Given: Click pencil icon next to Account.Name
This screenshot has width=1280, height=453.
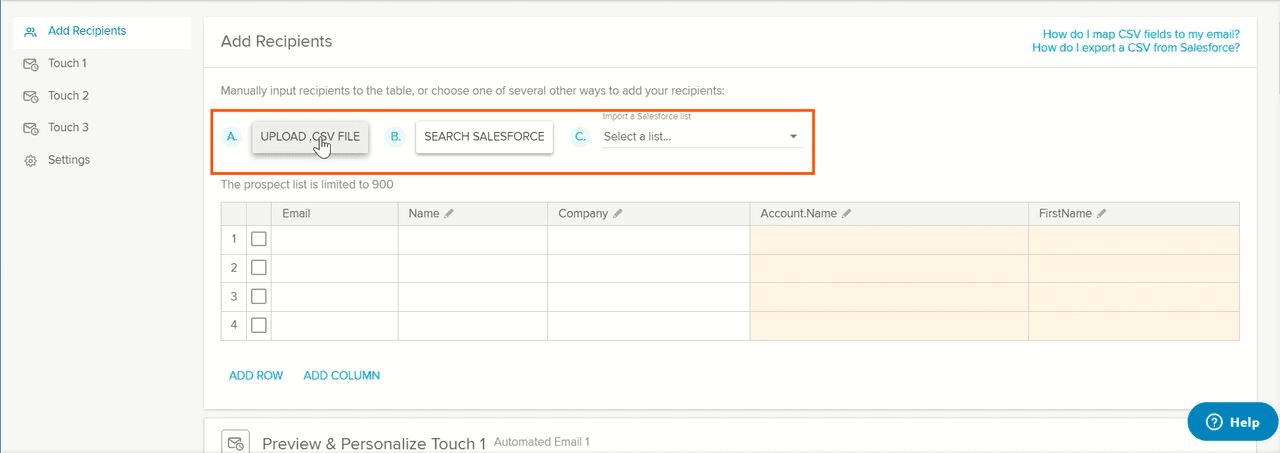Looking at the screenshot, I should coord(847,214).
